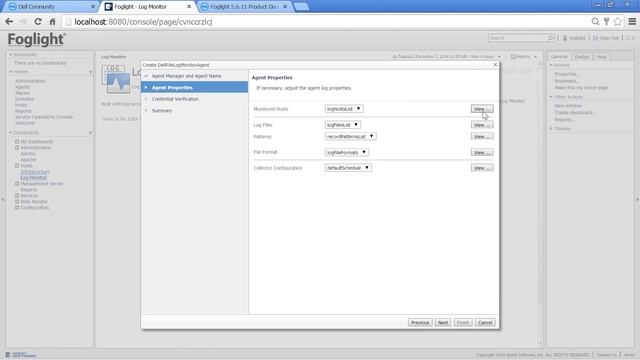The height and width of the screenshot is (360, 640).
Task: Click the Contact Us footer link
Action: [607, 355]
